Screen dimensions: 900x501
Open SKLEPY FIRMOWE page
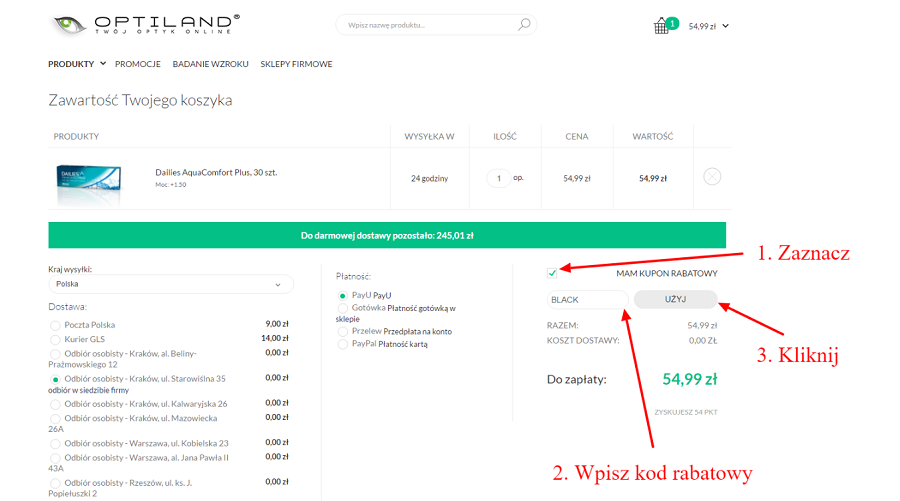[x=296, y=64]
